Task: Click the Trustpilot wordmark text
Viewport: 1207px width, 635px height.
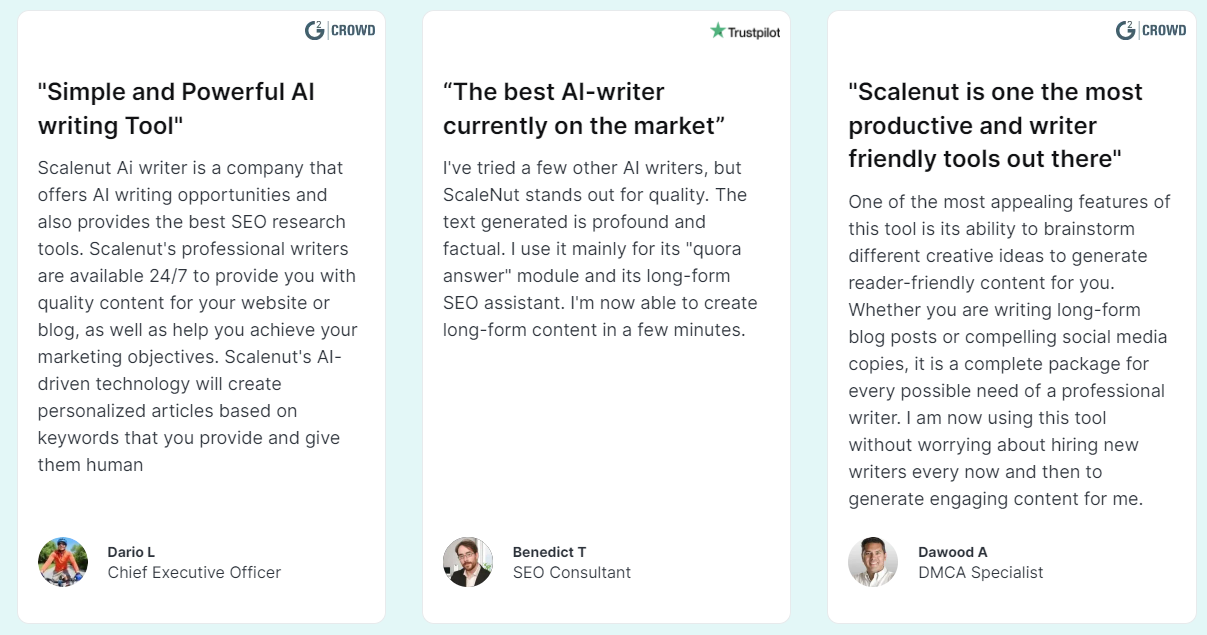Action: pos(754,32)
